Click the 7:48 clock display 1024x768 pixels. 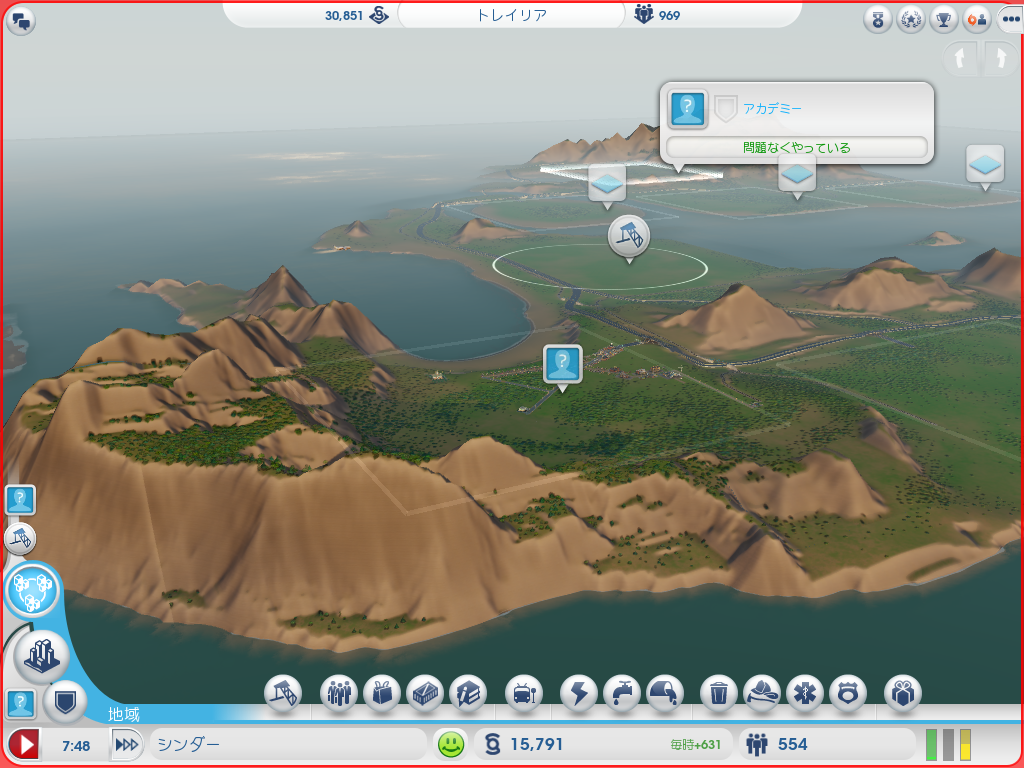(76, 745)
